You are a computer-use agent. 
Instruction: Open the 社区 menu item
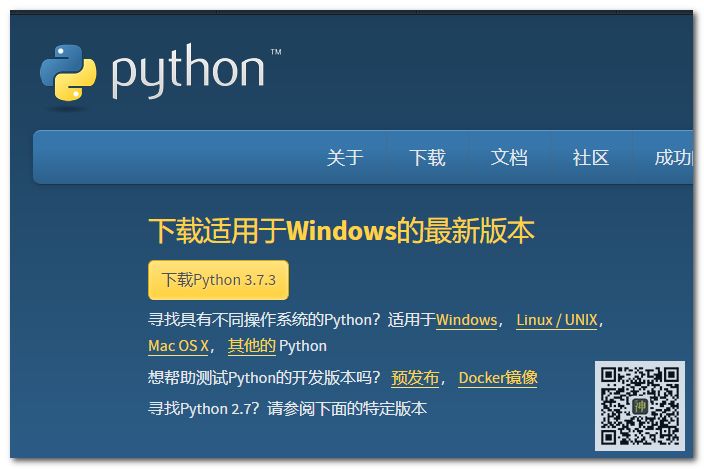point(590,158)
